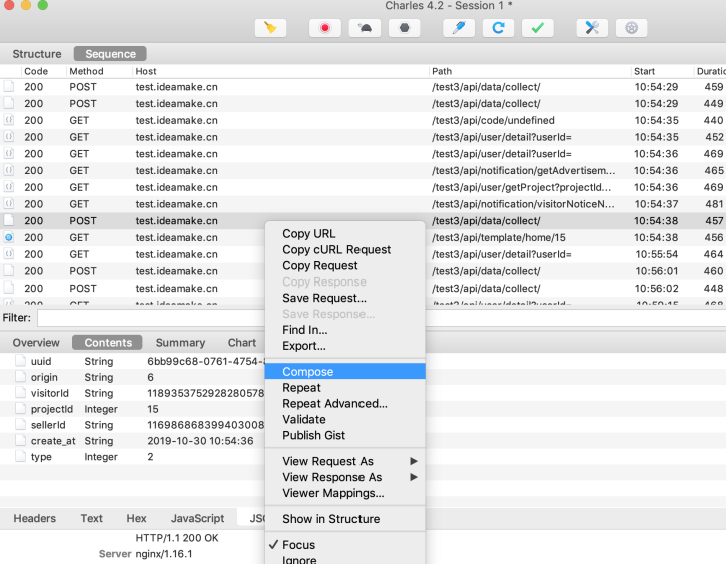This screenshot has width=728, height=564.
Task: Select the create_at value 2019-10-30 10:54:36
Action: pos(200,441)
